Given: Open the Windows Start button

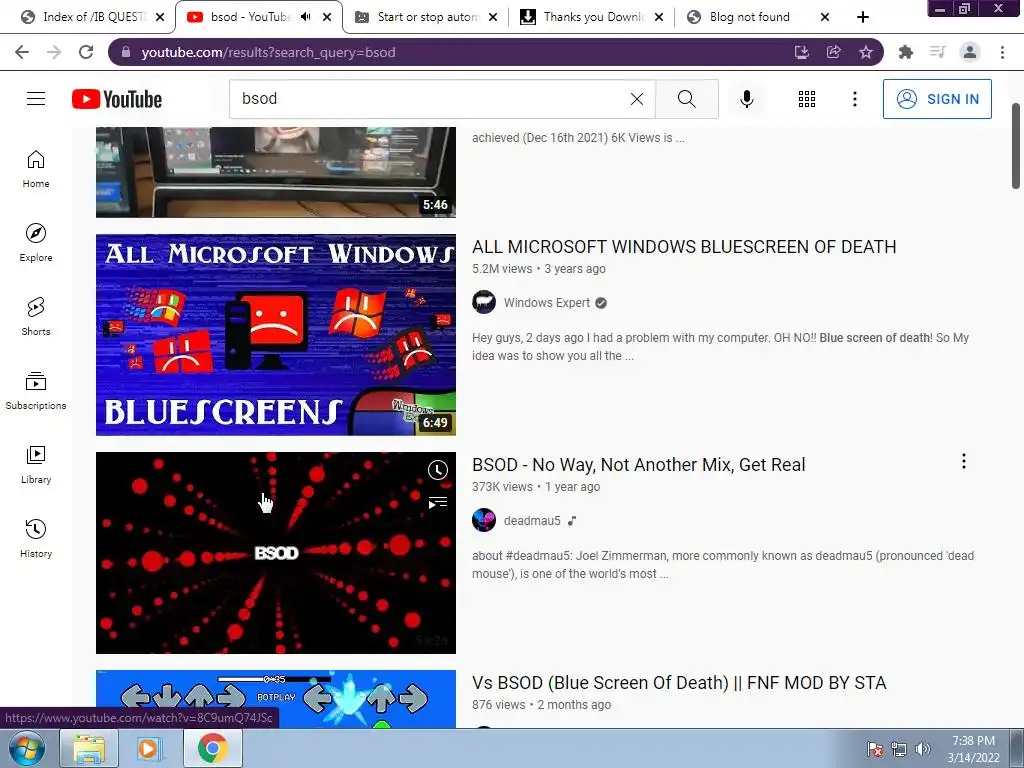Looking at the screenshot, I should 27,748.
